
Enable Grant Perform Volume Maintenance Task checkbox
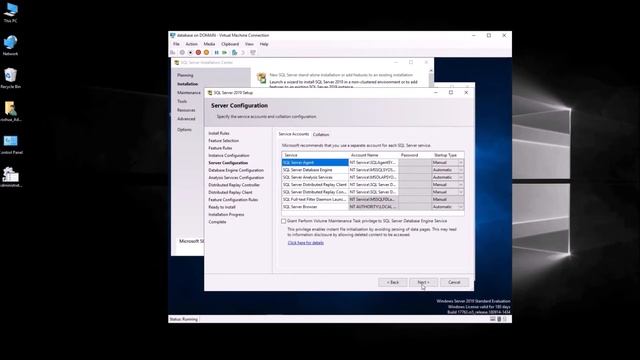pos(284,221)
